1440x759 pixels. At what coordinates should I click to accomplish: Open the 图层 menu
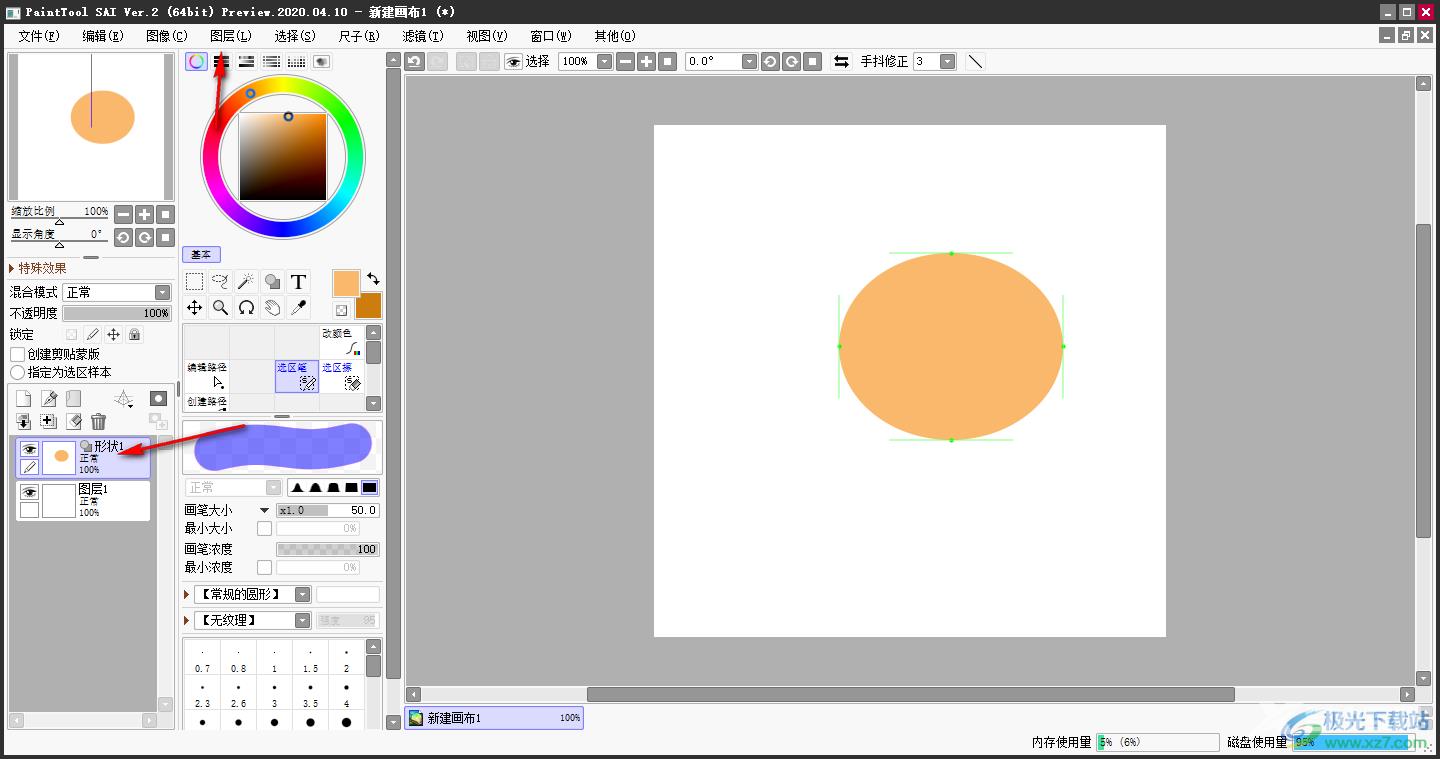pos(230,36)
